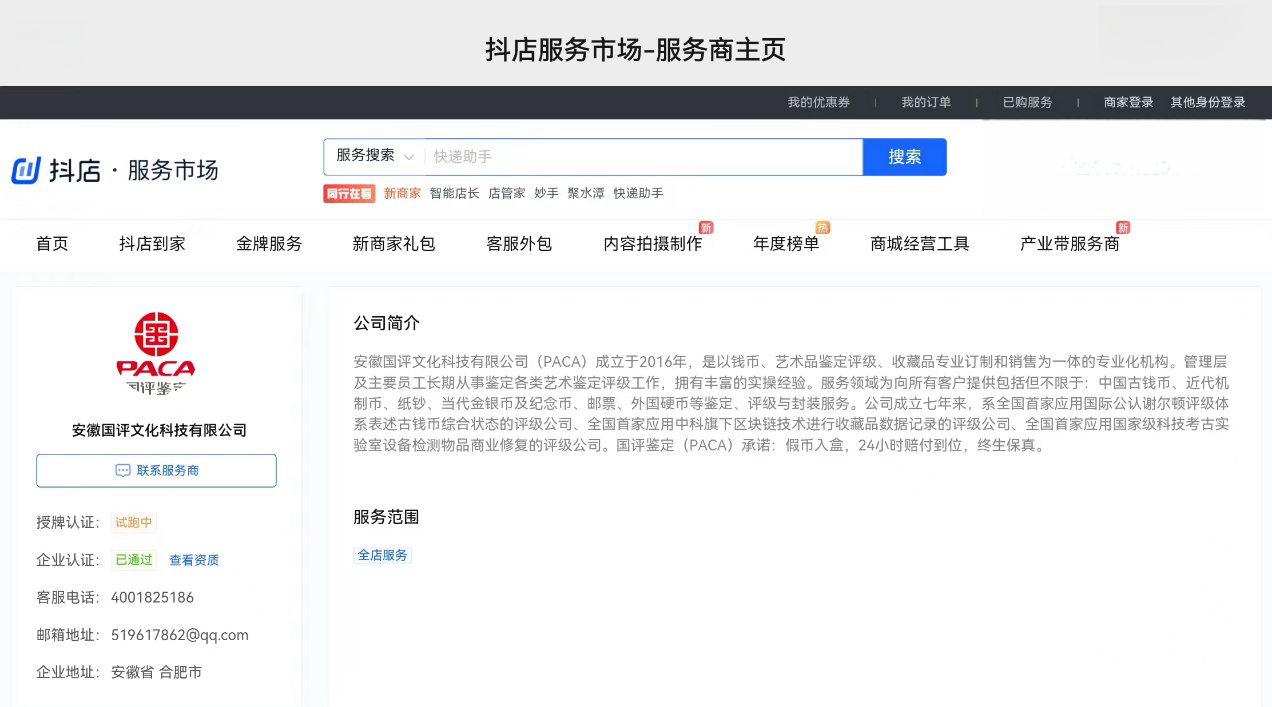Screen dimensions: 1272x707
Task: Click the 服务市场 title text
Action: (x=173, y=170)
